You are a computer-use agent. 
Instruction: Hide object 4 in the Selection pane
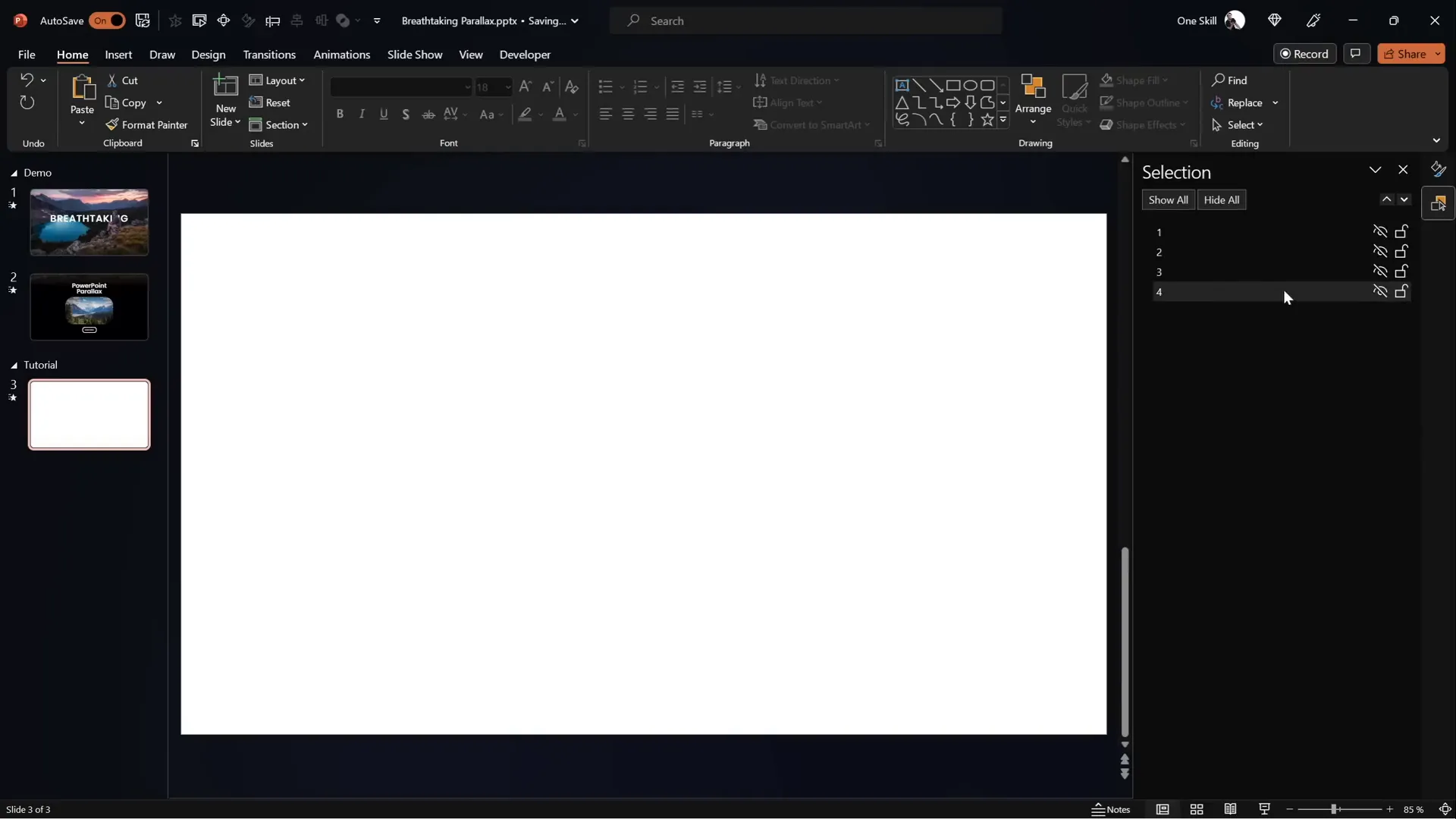1380,291
